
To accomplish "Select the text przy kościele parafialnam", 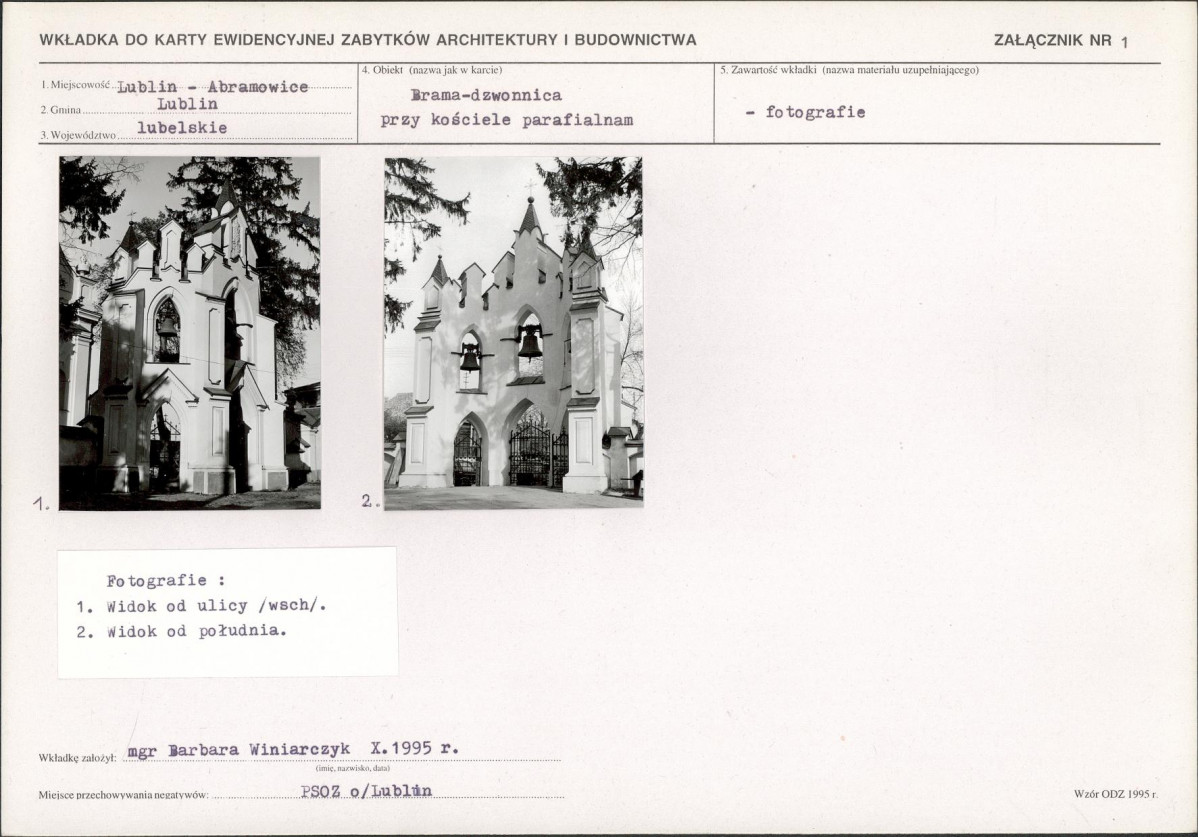I will tap(506, 120).
